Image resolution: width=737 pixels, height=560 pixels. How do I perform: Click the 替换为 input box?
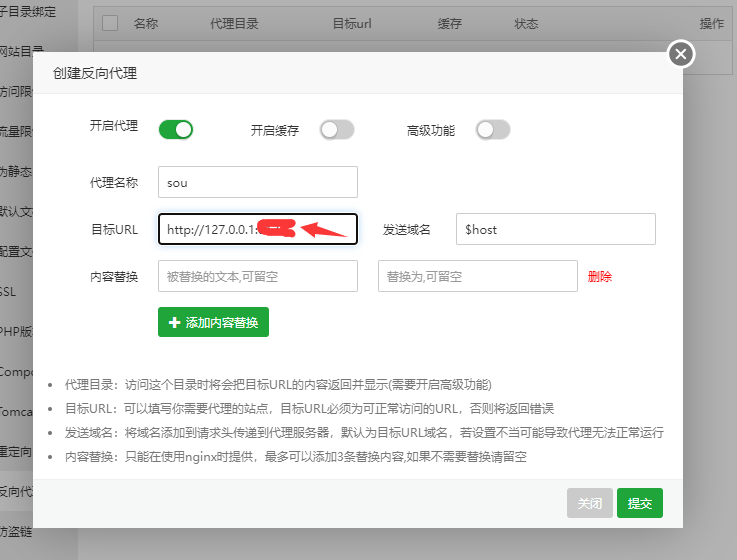[477, 276]
